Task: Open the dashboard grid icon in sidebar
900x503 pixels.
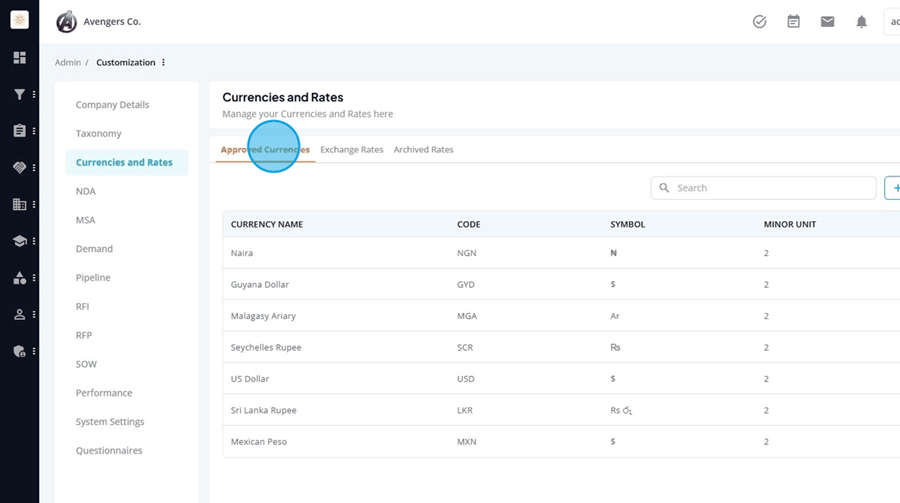Action: (20, 57)
